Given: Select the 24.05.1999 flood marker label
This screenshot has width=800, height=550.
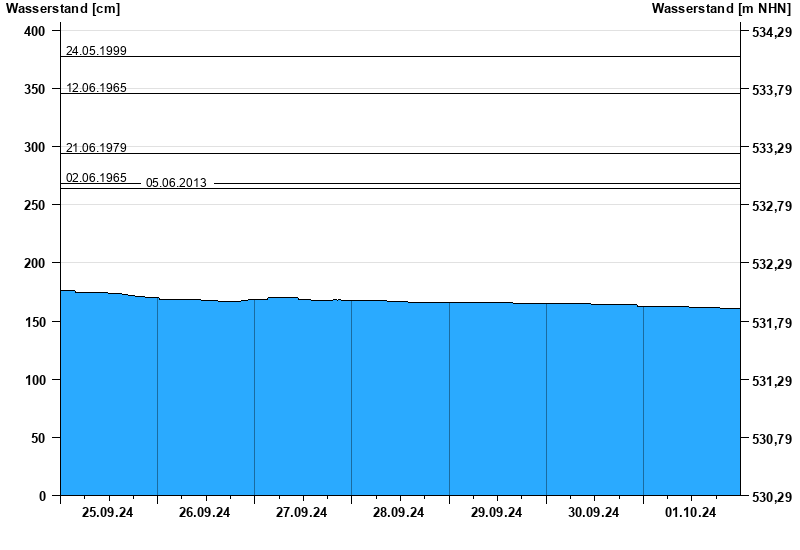Looking at the screenshot, I should pyautogui.click(x=96, y=51).
